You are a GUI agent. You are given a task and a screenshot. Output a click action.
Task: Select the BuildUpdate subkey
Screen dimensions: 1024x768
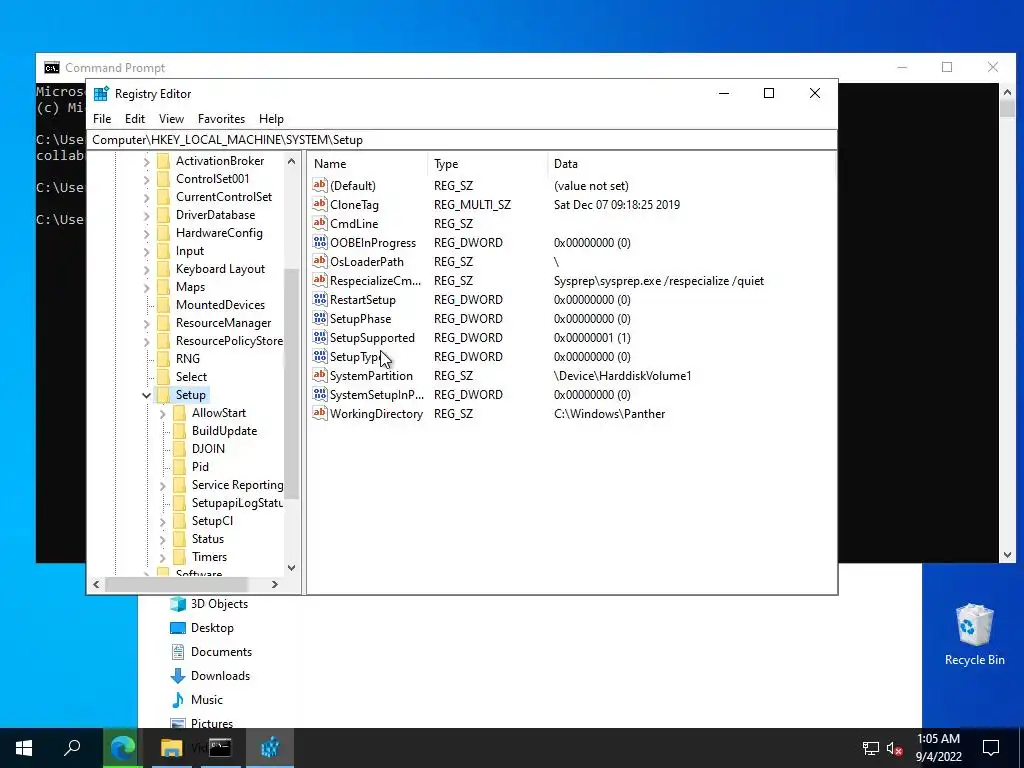coord(224,431)
